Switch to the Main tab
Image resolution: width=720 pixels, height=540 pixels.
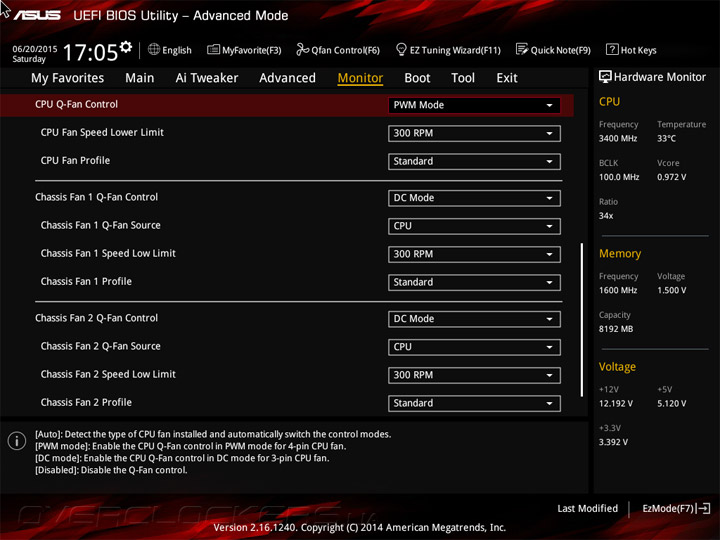point(140,78)
